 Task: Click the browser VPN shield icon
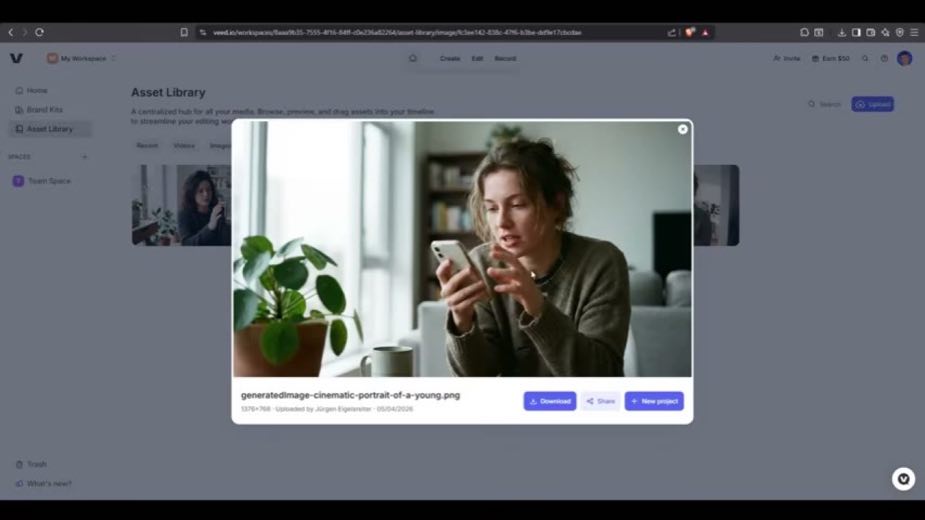tap(900, 32)
